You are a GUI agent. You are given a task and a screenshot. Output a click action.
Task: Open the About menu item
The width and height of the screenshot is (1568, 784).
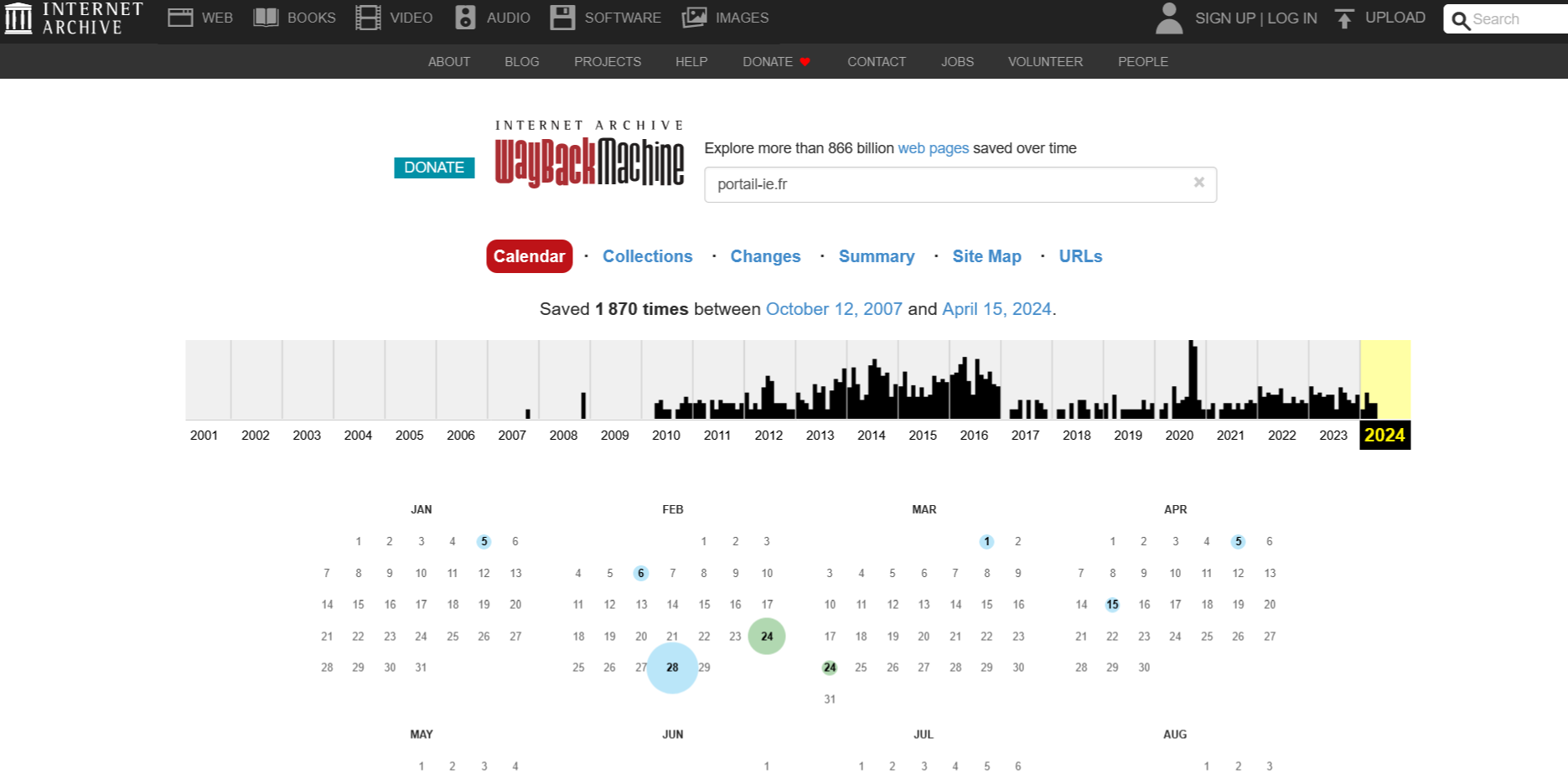pyautogui.click(x=449, y=61)
